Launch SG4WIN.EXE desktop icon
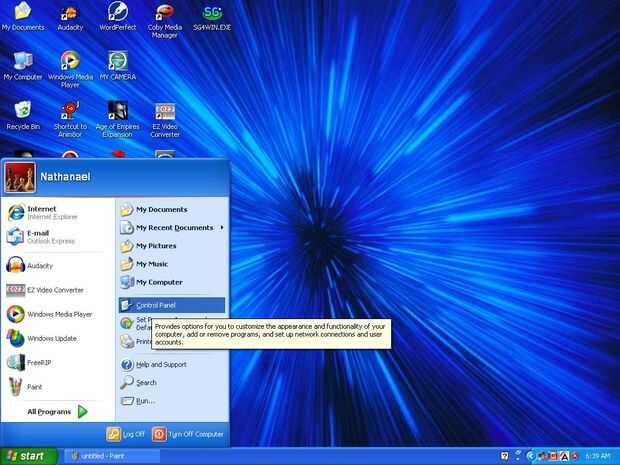The image size is (620, 465). [x=212, y=18]
